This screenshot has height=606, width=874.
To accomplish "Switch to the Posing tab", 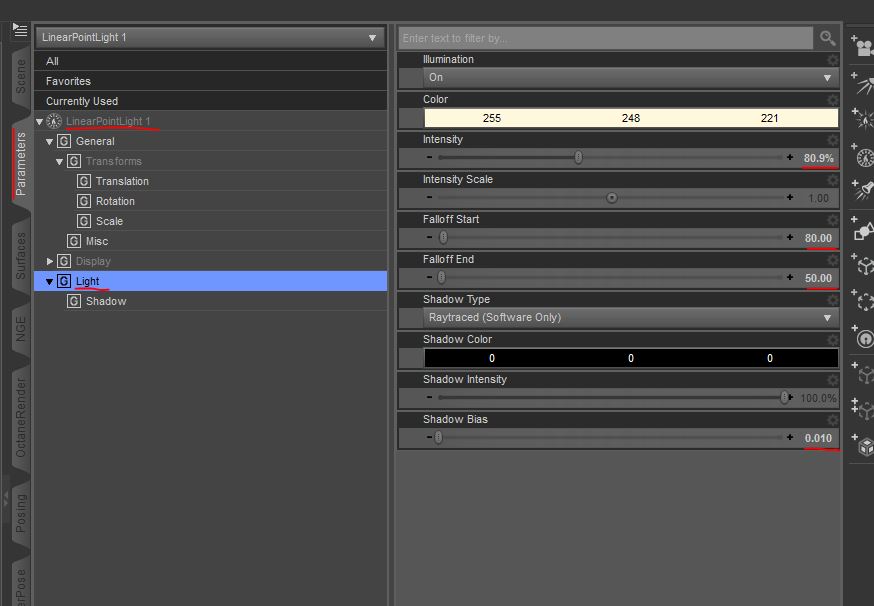I will click(21, 513).
